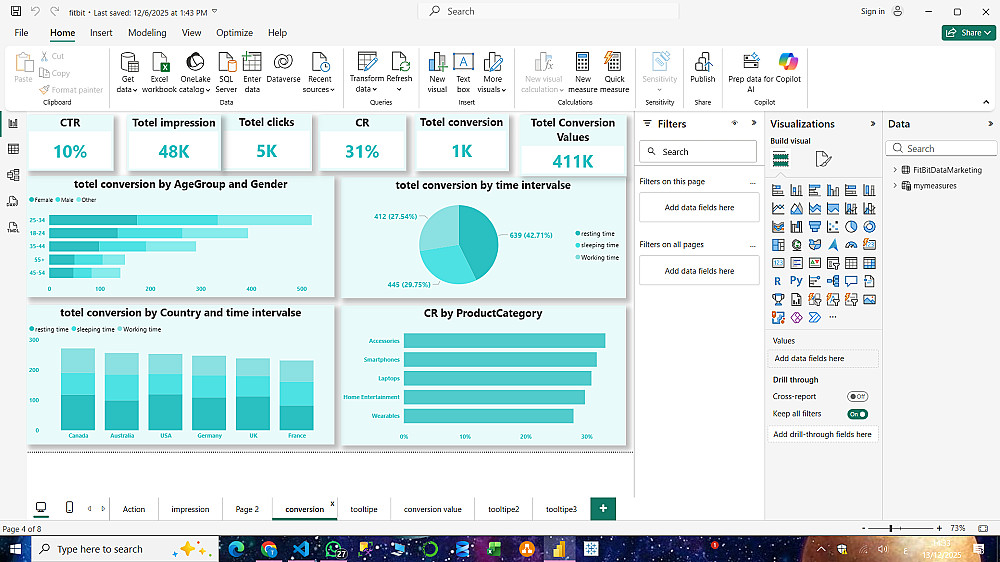
Task: Switch to the impression page tab
Action: [190, 509]
